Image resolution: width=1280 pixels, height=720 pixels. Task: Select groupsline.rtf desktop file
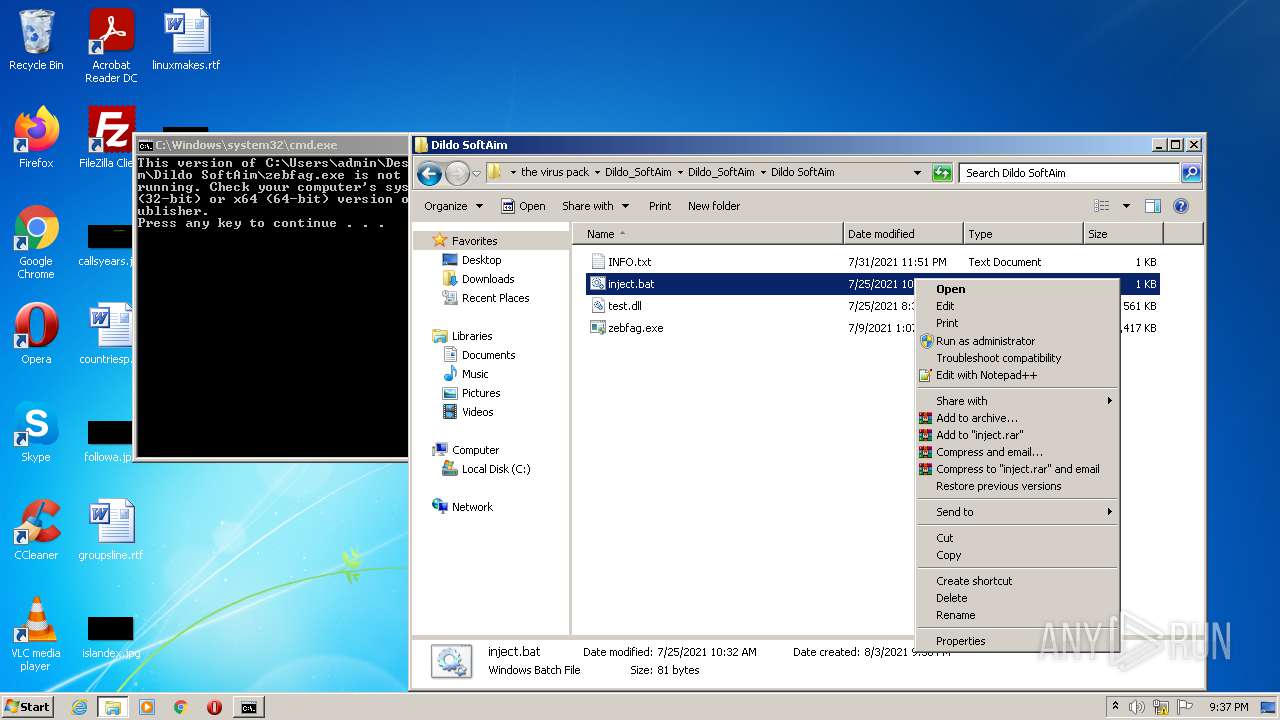[x=111, y=530]
